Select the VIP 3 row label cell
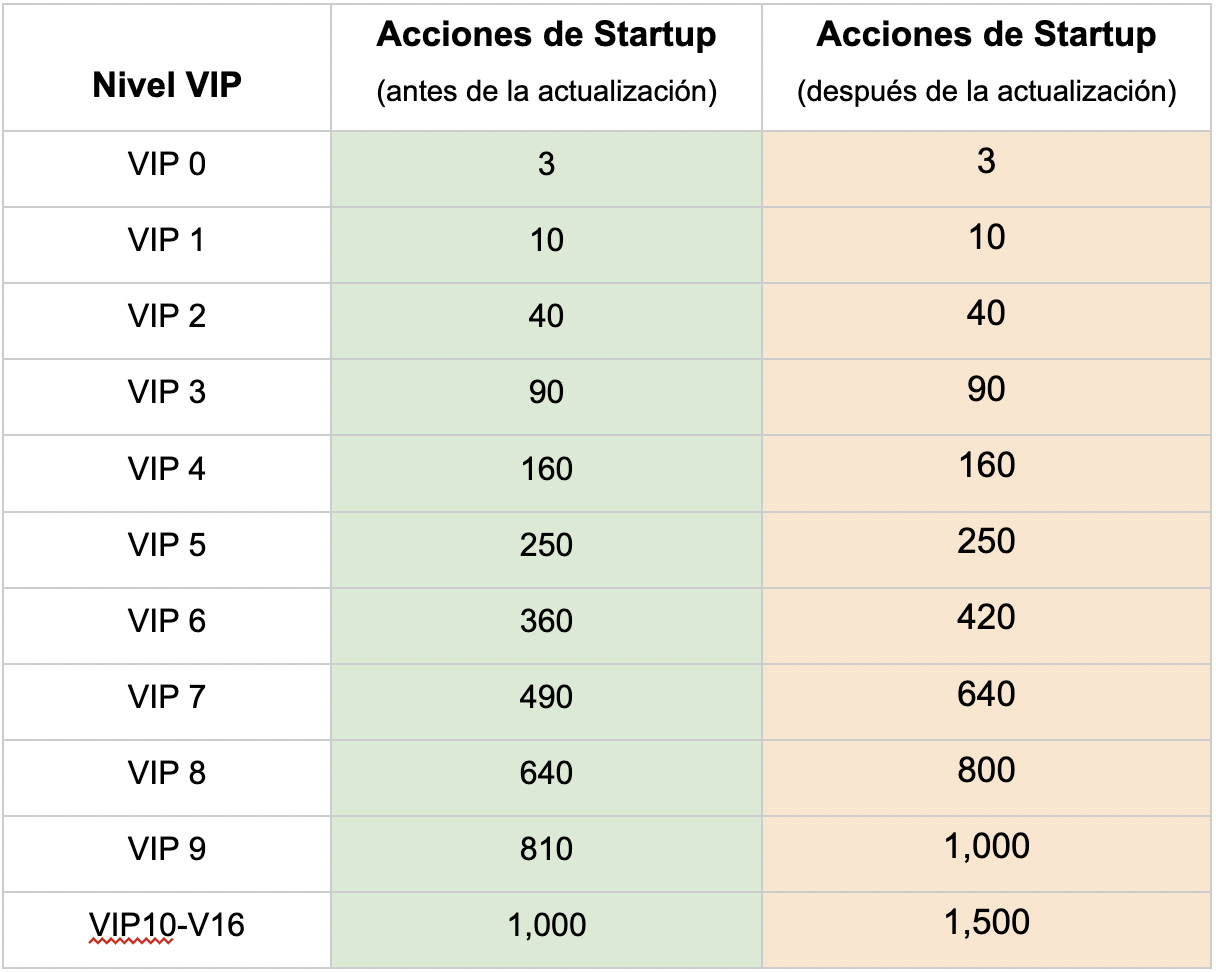This screenshot has width=1216, height=972. [x=167, y=392]
